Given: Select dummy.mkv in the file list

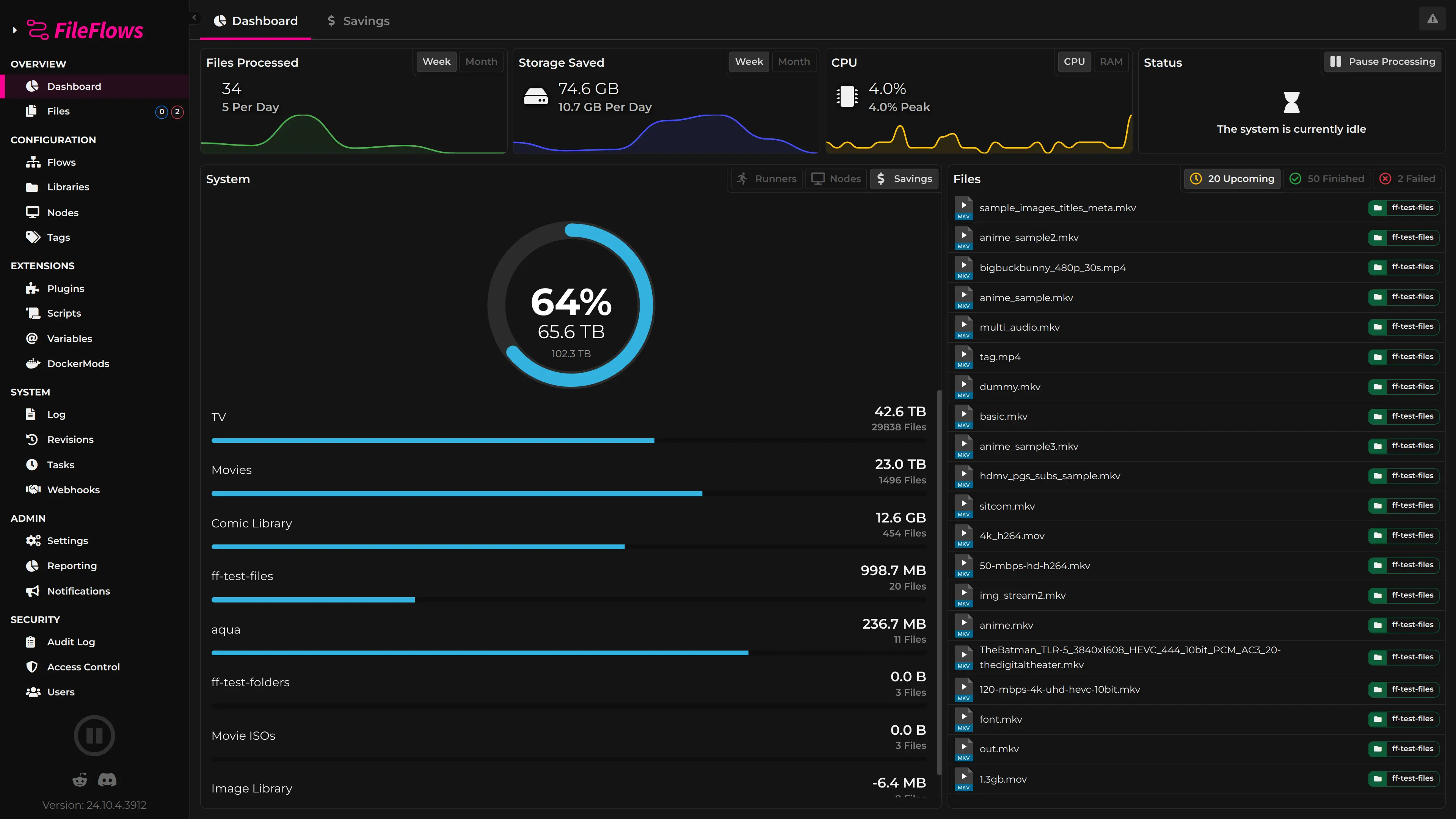Looking at the screenshot, I should coord(1197,387).
